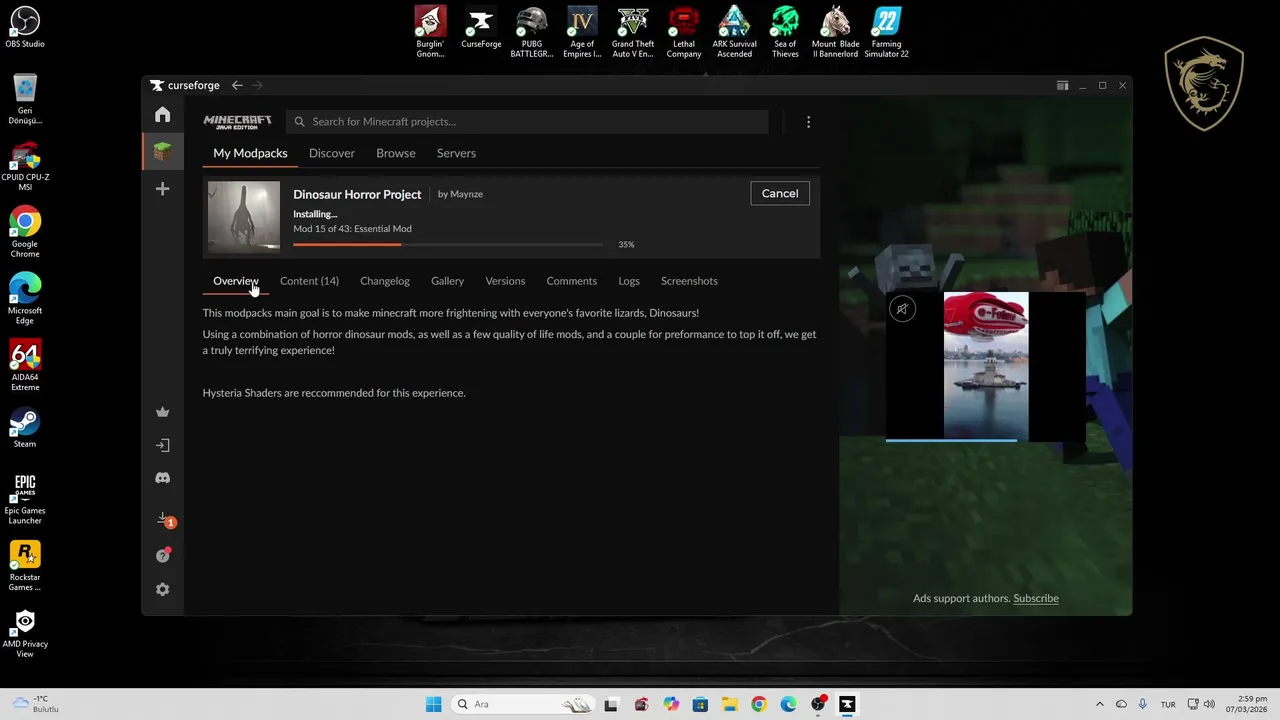Open Google Chrome desktop shortcut

tap(25, 233)
